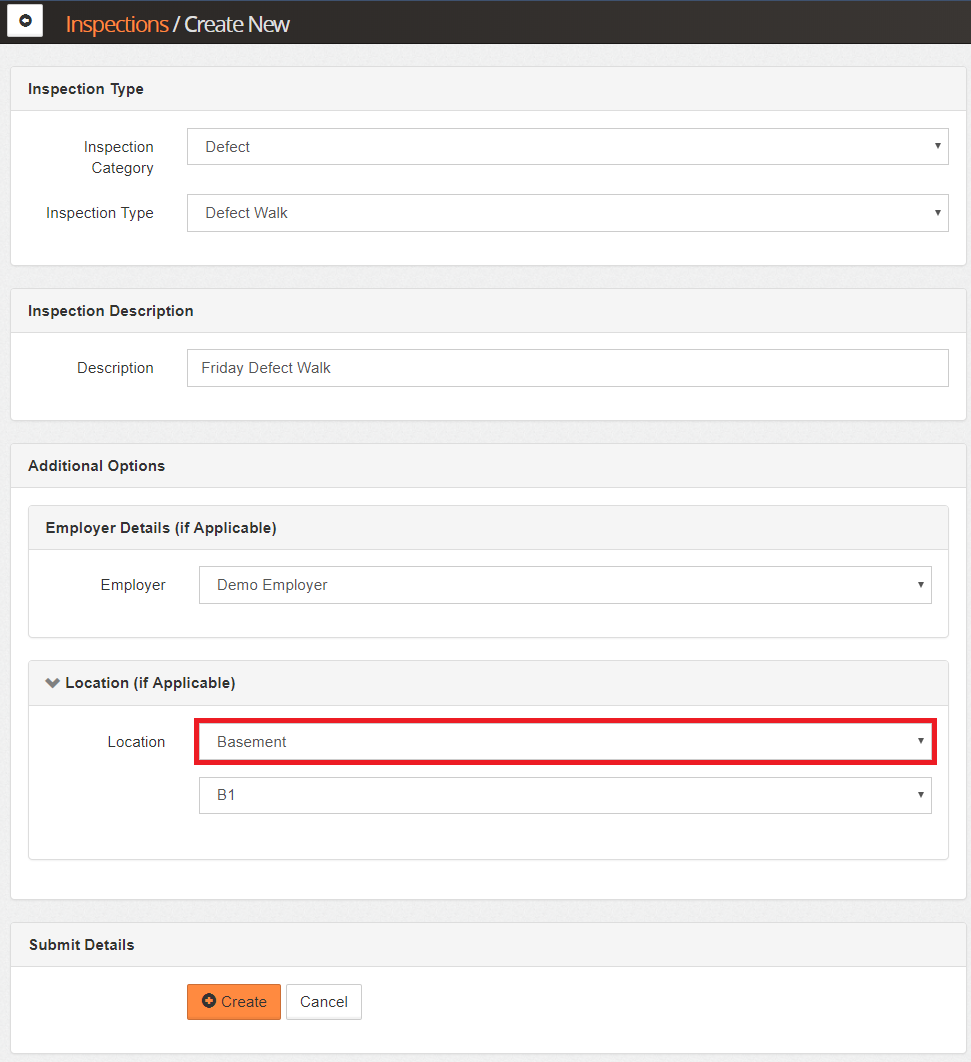The height and width of the screenshot is (1062, 971).
Task: Click the back arrow icon in header
Action: (x=25, y=21)
